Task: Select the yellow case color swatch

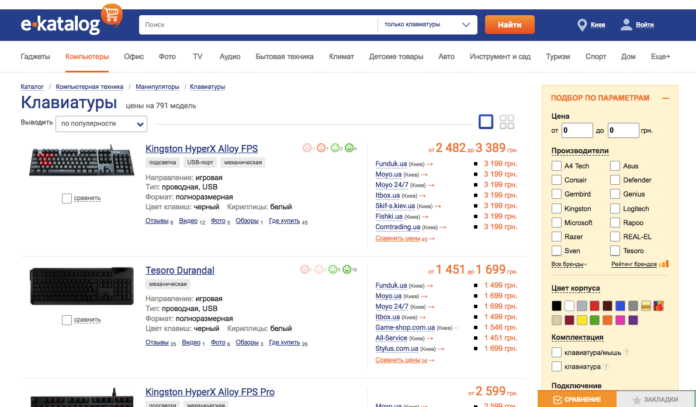Action: (x=582, y=320)
